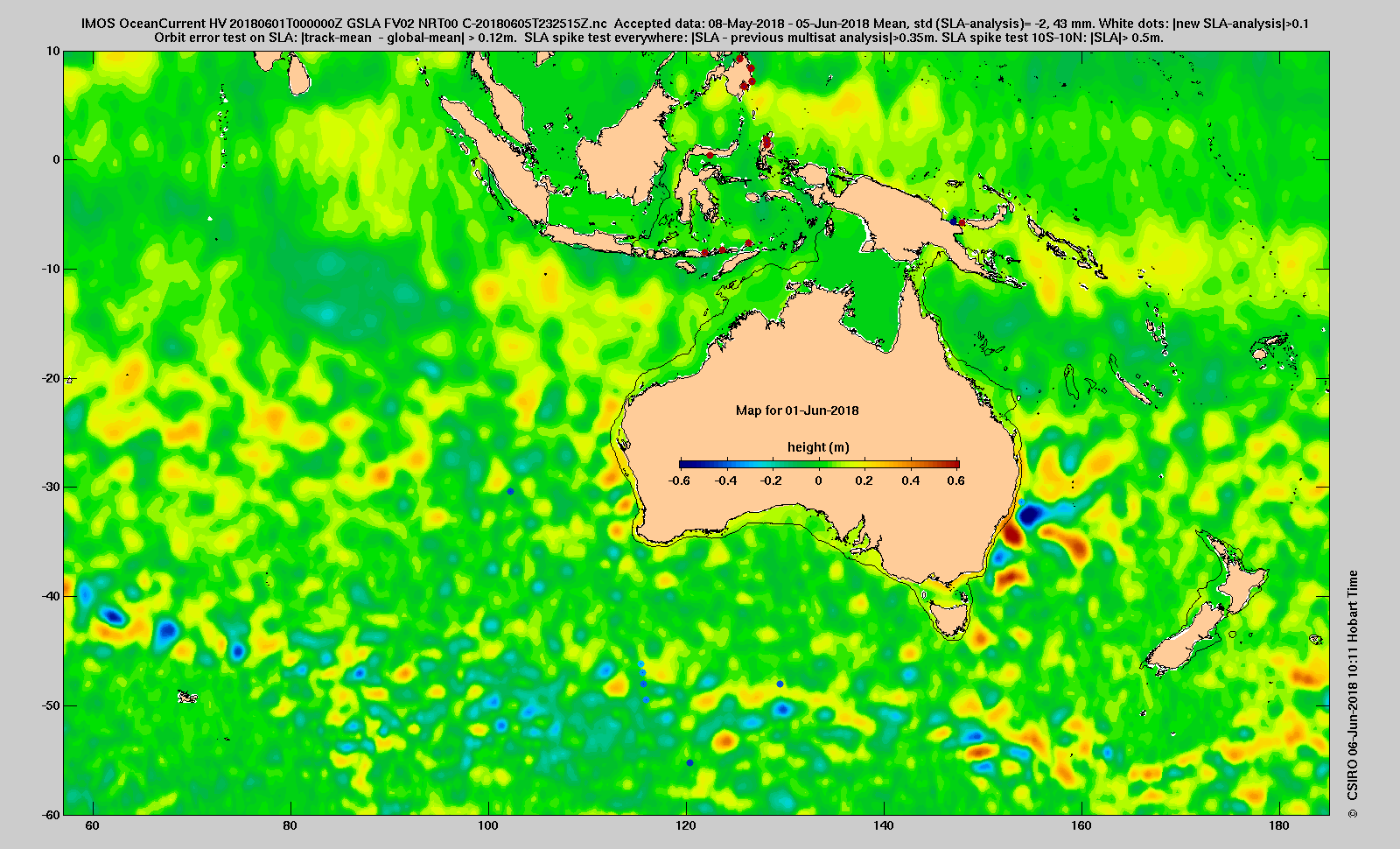Click the longitude axis label "60"
Viewport: 1400px width, 849px height.
click(x=93, y=825)
